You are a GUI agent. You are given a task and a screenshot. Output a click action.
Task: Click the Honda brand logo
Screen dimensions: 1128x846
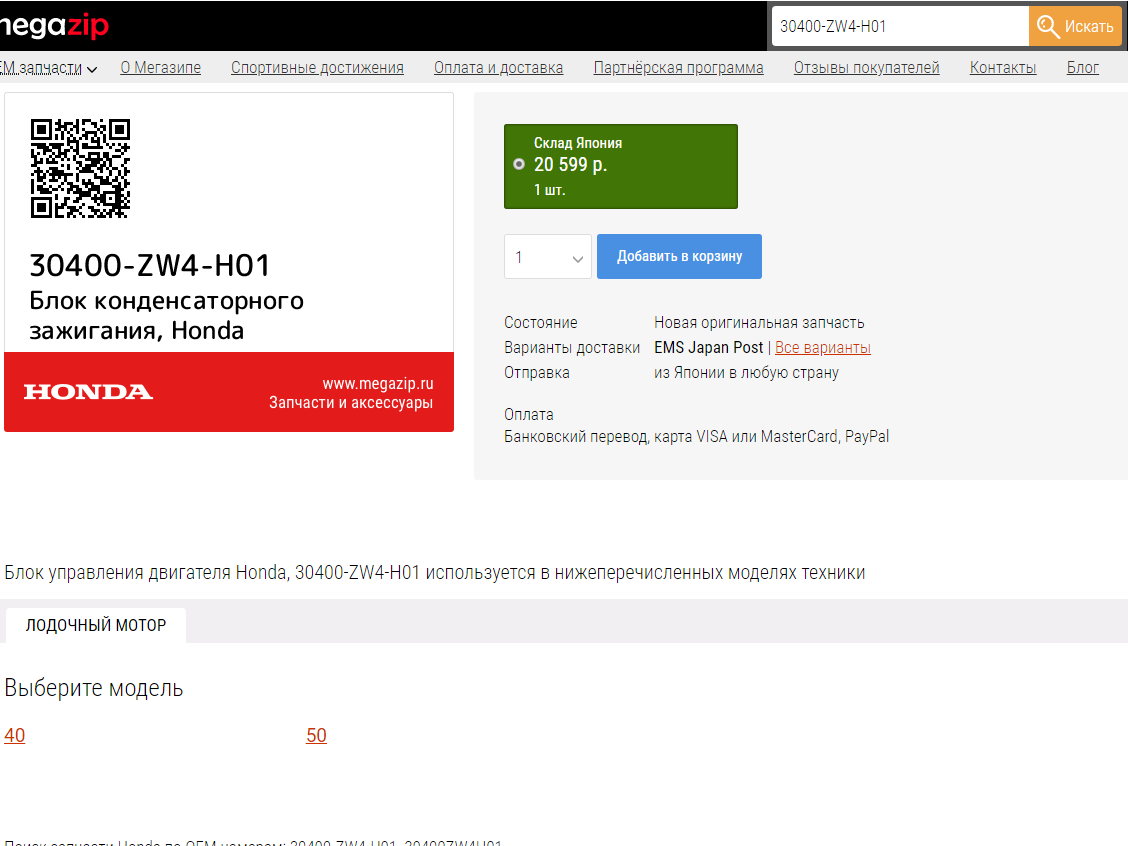click(88, 392)
